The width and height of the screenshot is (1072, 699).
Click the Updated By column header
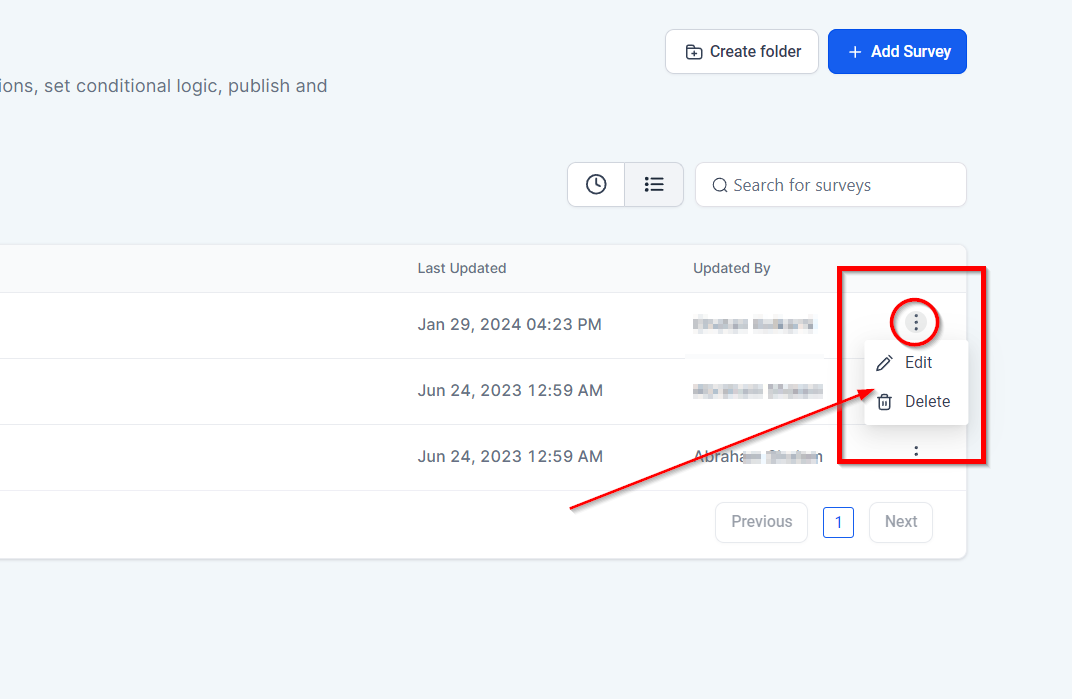(x=732, y=268)
